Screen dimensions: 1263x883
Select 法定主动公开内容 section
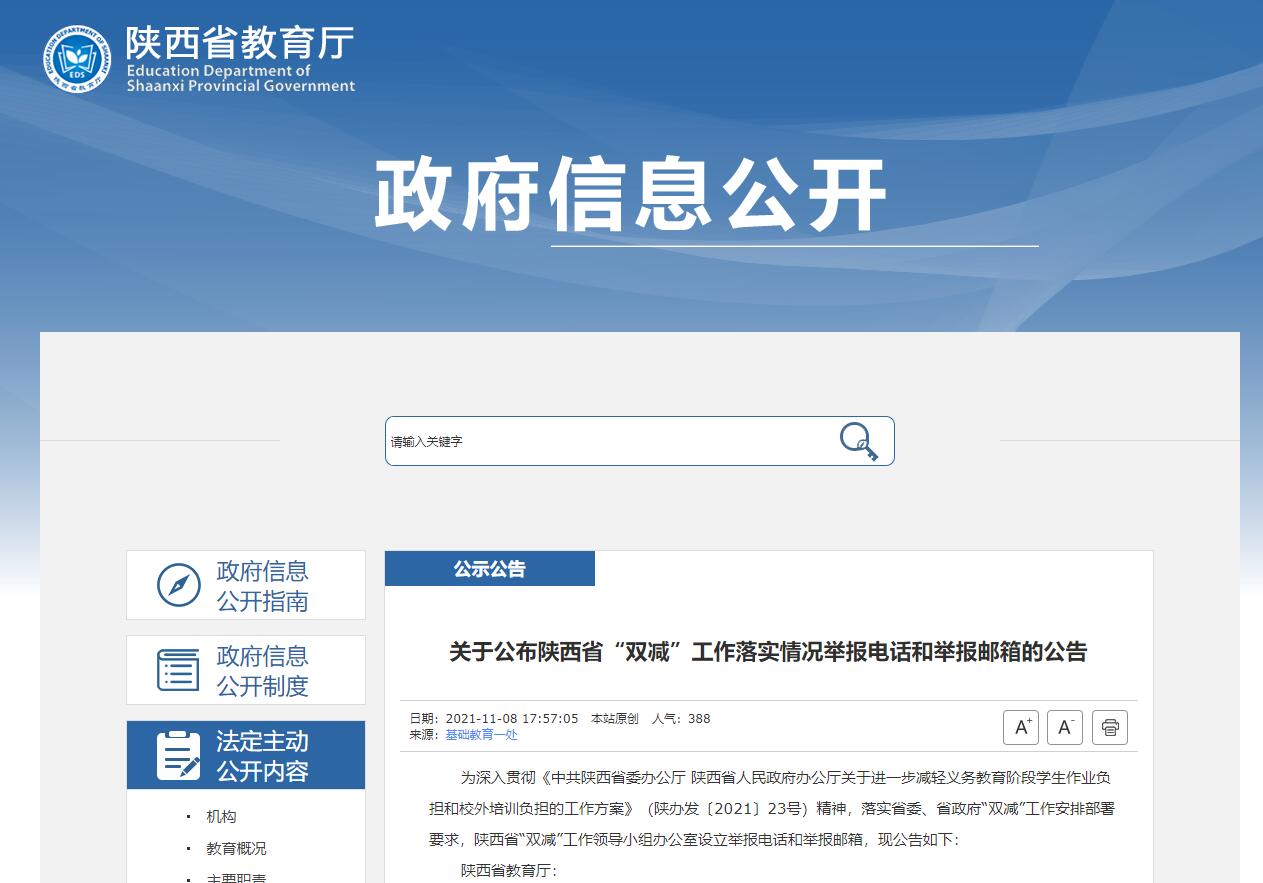click(246, 755)
